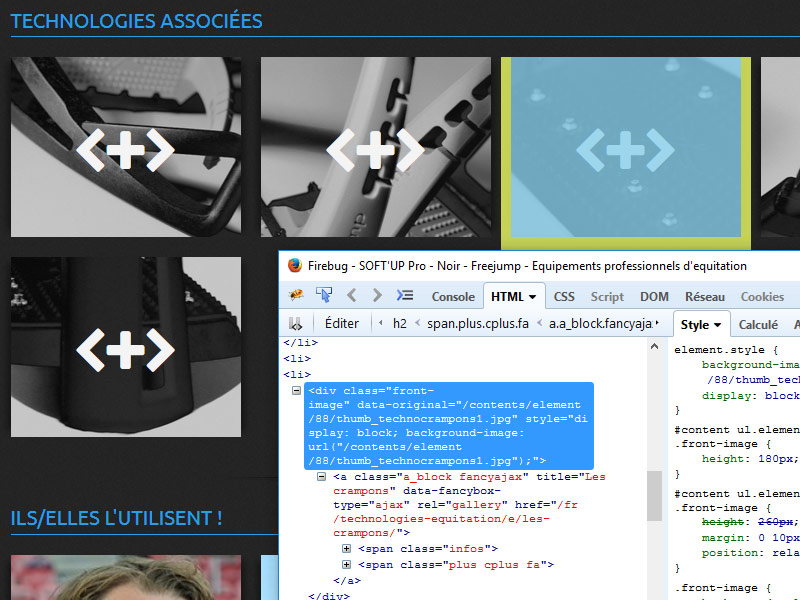The image size is (800, 600).
Task: Switch to the Cookies tab
Action: click(762, 296)
